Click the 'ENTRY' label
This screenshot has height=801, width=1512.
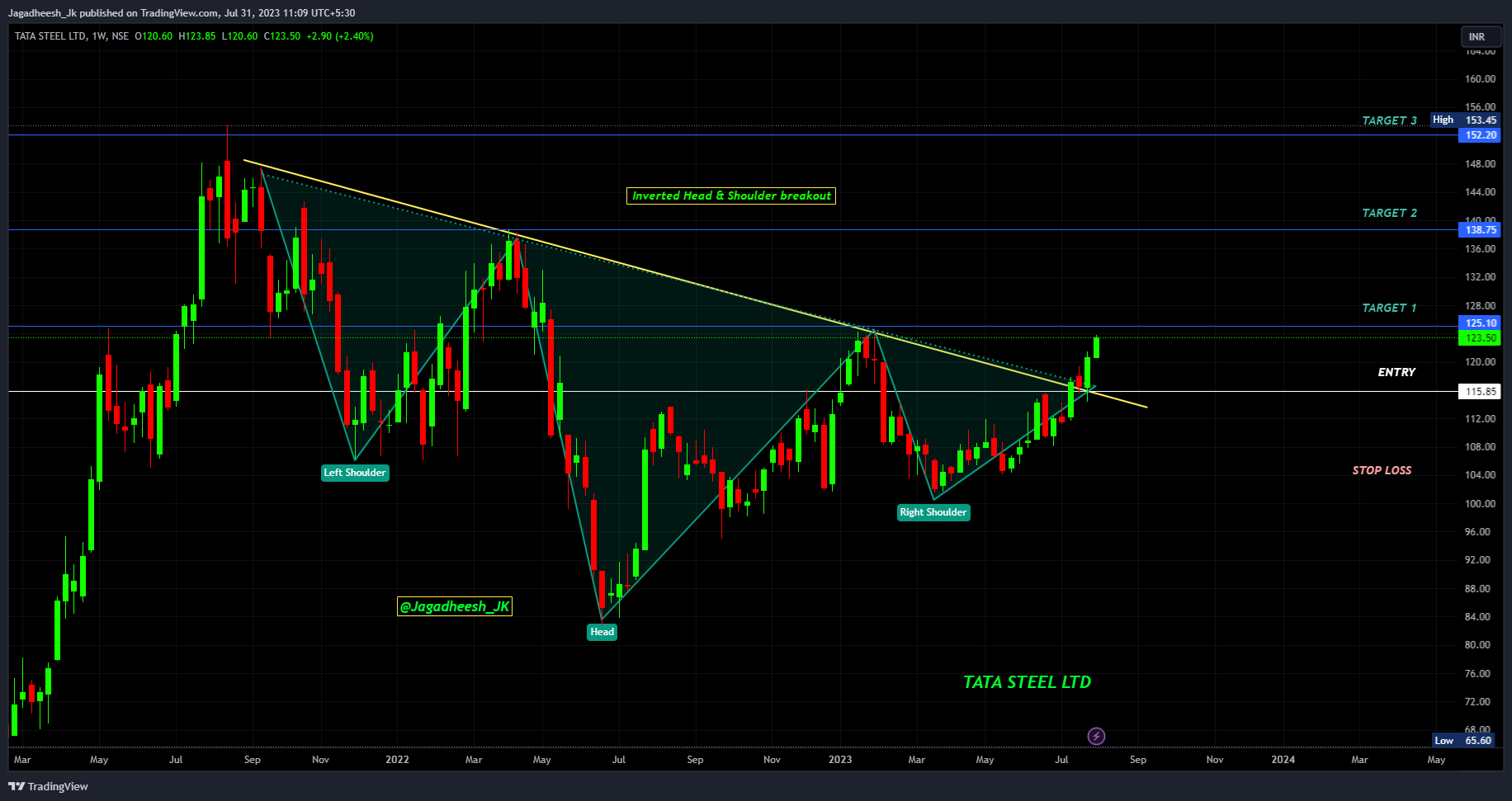click(x=1396, y=372)
